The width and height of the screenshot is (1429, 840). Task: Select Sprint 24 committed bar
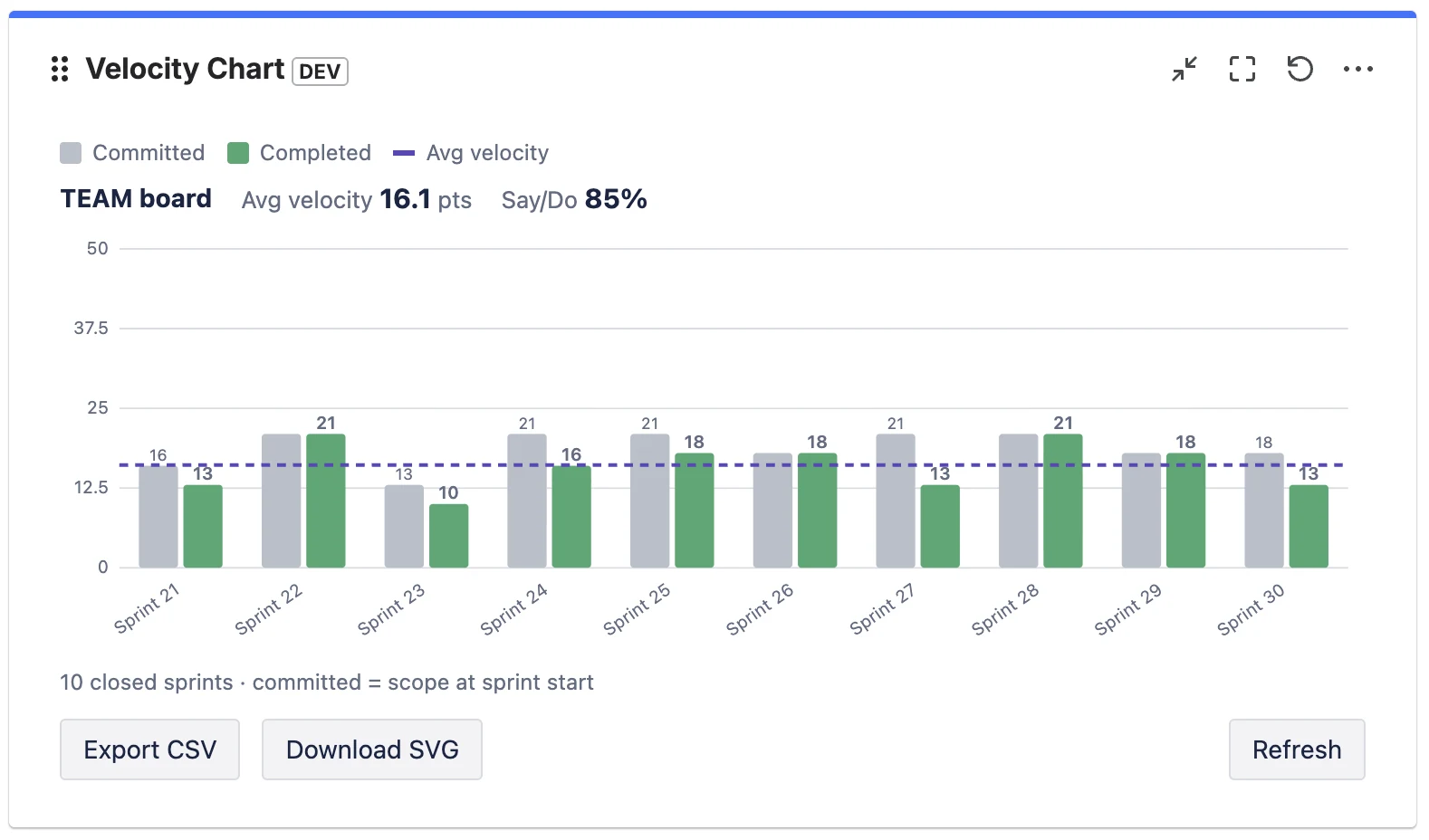527,501
